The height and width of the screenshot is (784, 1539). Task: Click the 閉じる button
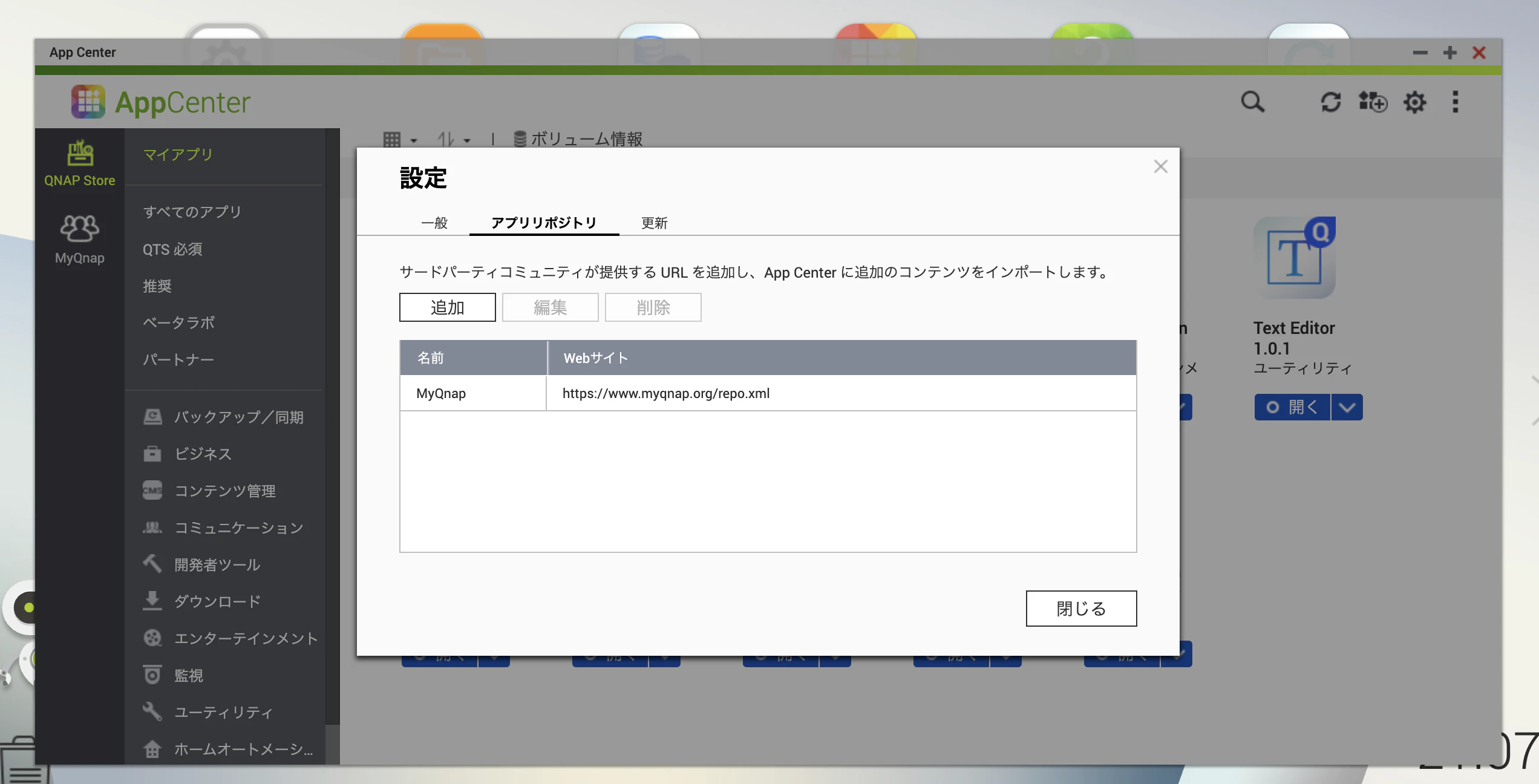(1082, 609)
